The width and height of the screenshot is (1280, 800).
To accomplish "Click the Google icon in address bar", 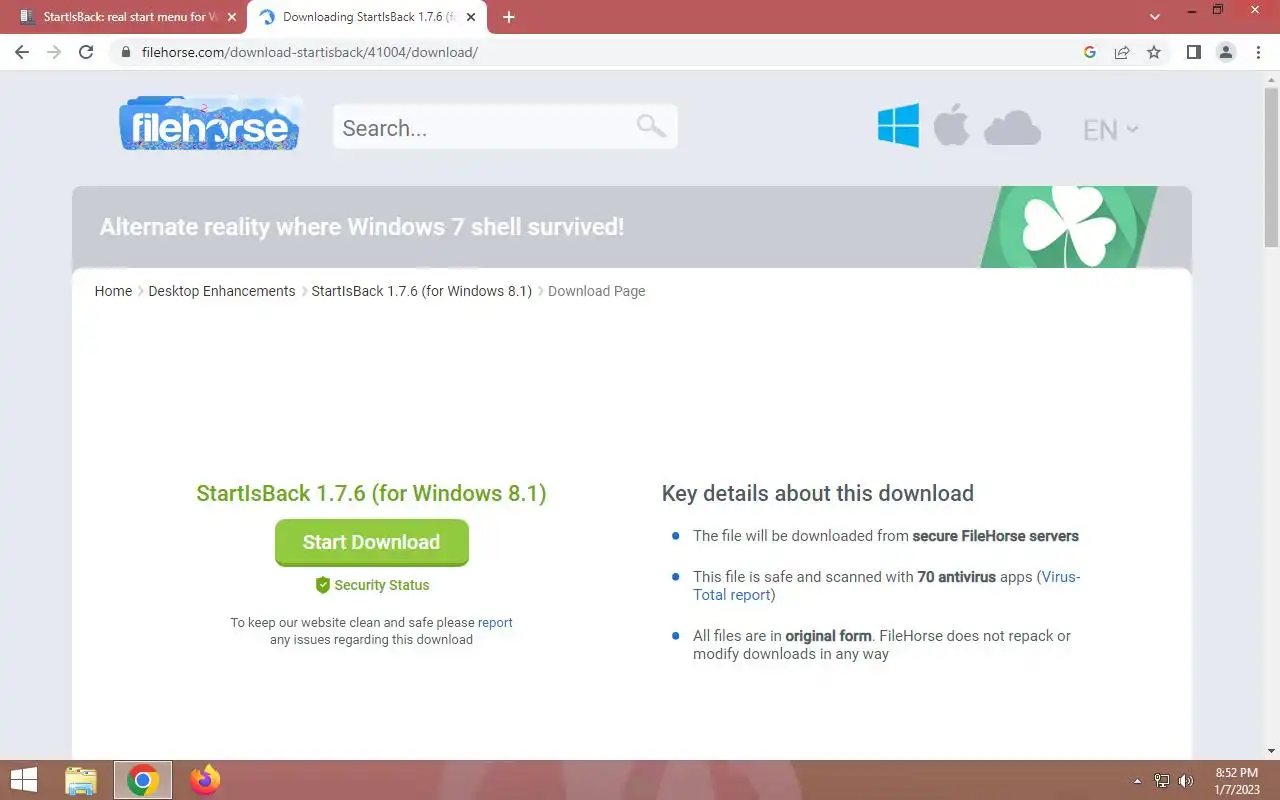I will pyautogui.click(x=1090, y=52).
